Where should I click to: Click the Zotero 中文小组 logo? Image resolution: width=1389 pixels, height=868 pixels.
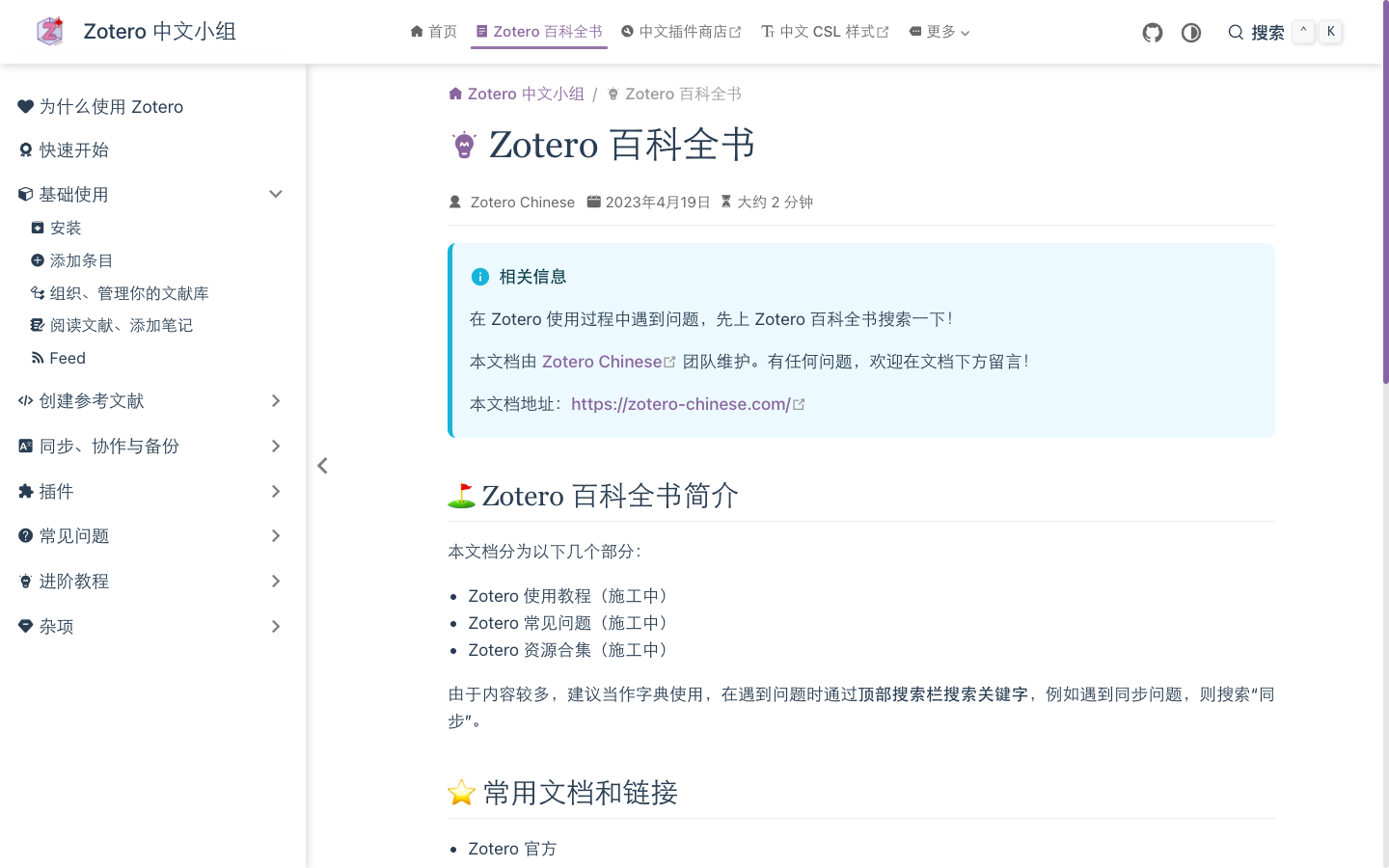pyautogui.click(x=50, y=31)
